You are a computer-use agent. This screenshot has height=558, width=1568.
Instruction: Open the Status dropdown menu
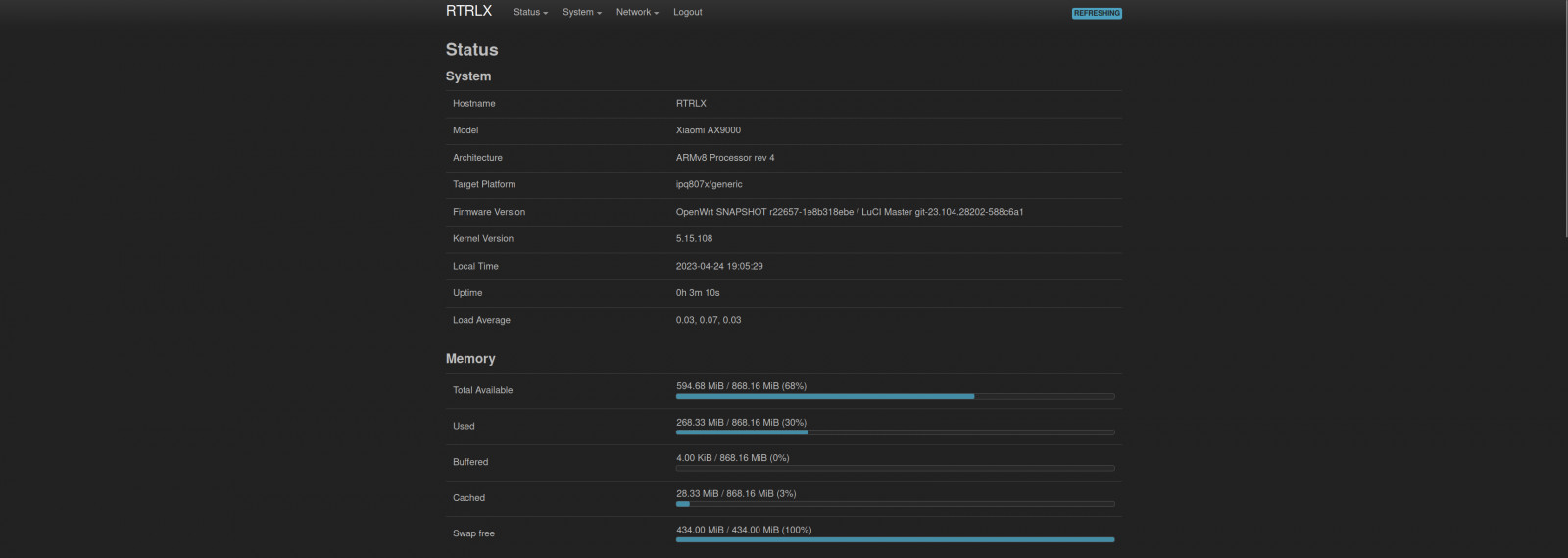pyautogui.click(x=530, y=12)
